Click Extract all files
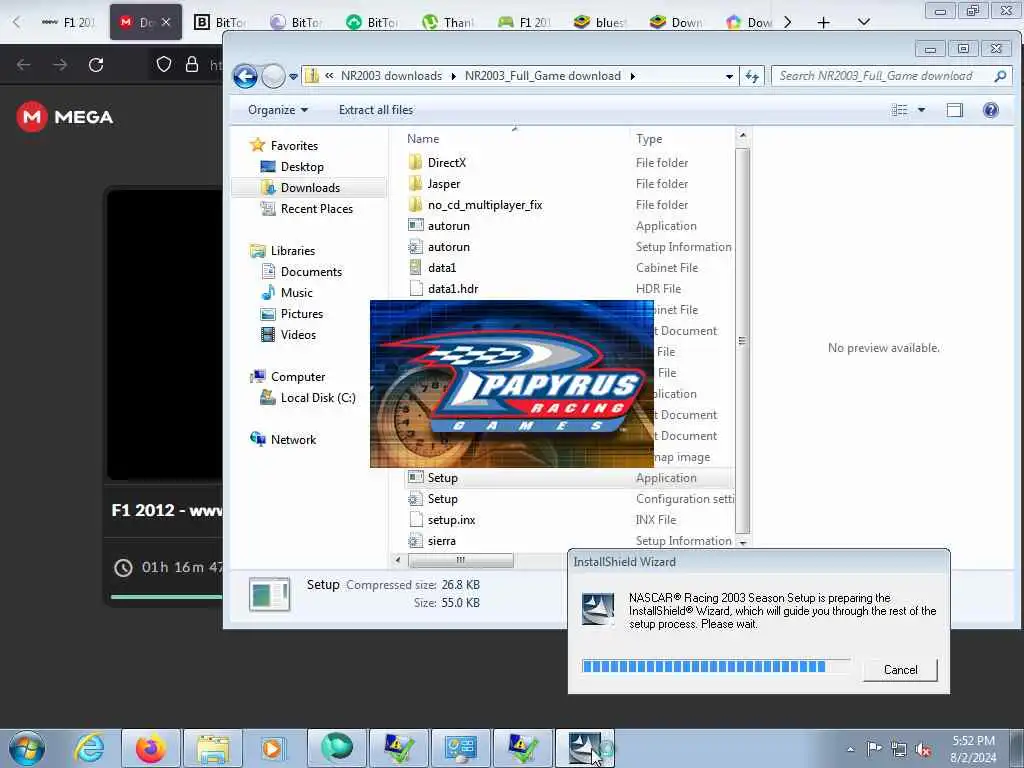The width and height of the screenshot is (1024, 768). tap(376, 110)
